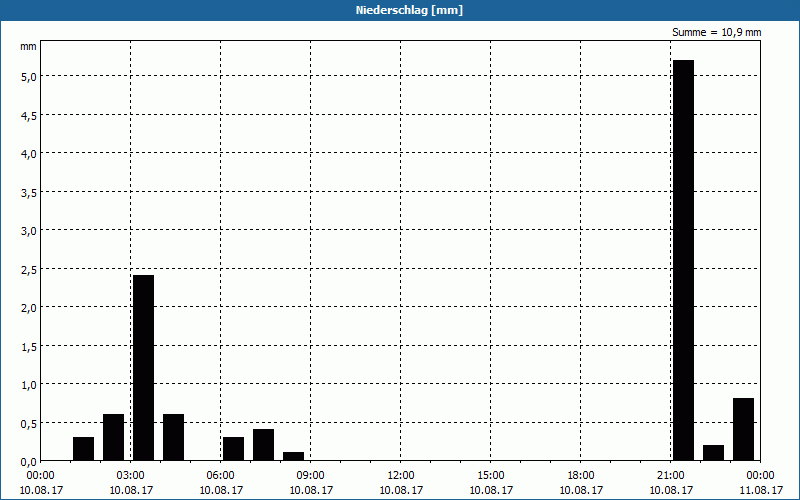Viewport: 800px width, 500px height.
Task: Click the '4,0' y-axis label
Action: click(29, 154)
